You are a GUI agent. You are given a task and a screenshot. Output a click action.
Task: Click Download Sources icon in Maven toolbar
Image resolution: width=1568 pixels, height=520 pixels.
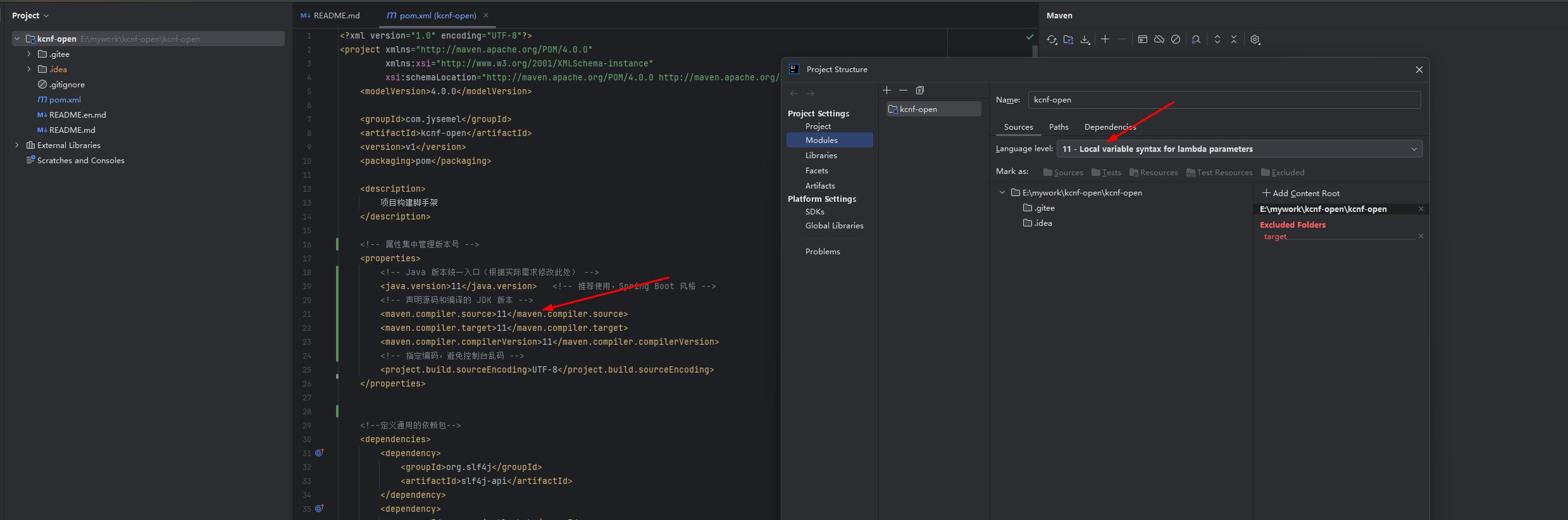pyautogui.click(x=1085, y=39)
